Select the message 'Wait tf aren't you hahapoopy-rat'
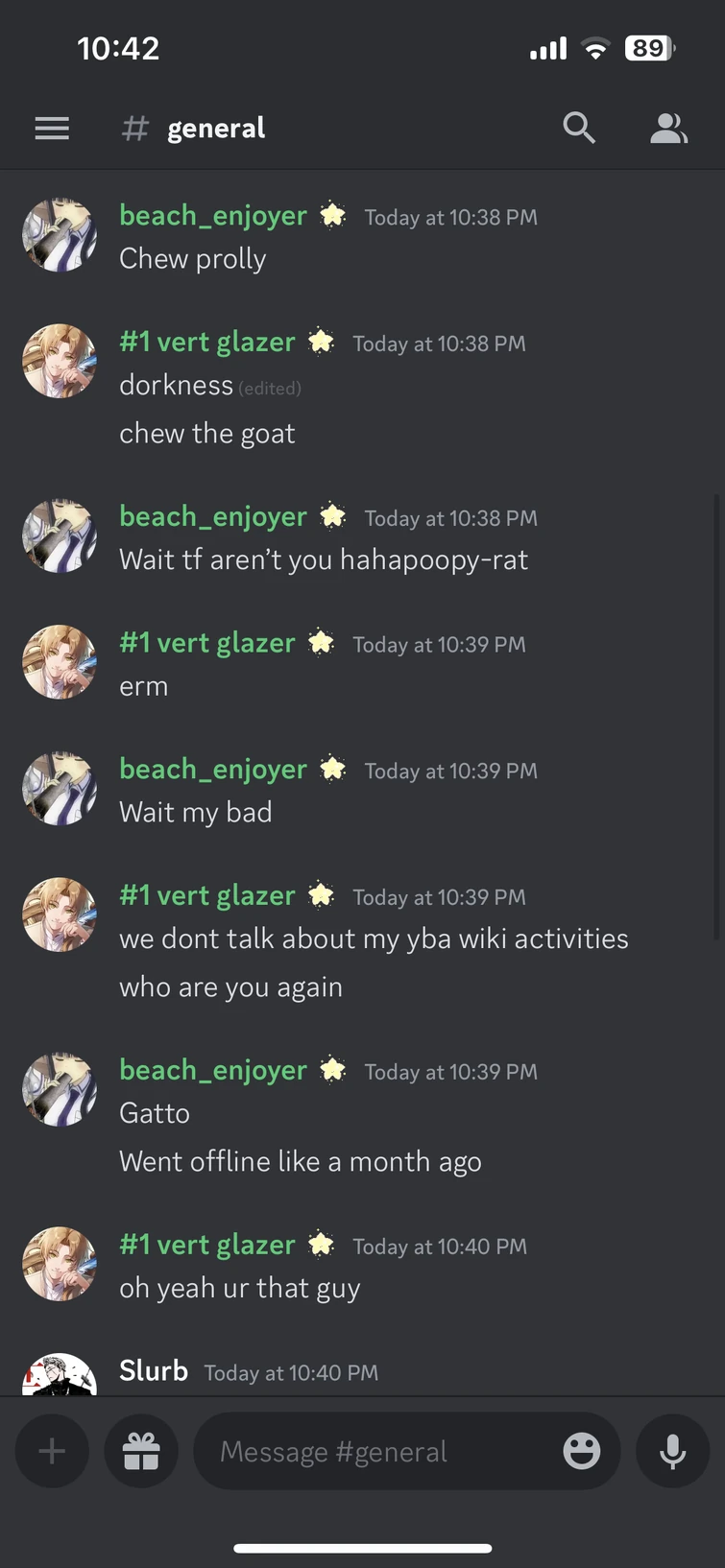Image resolution: width=725 pixels, height=1568 pixels. (x=324, y=559)
